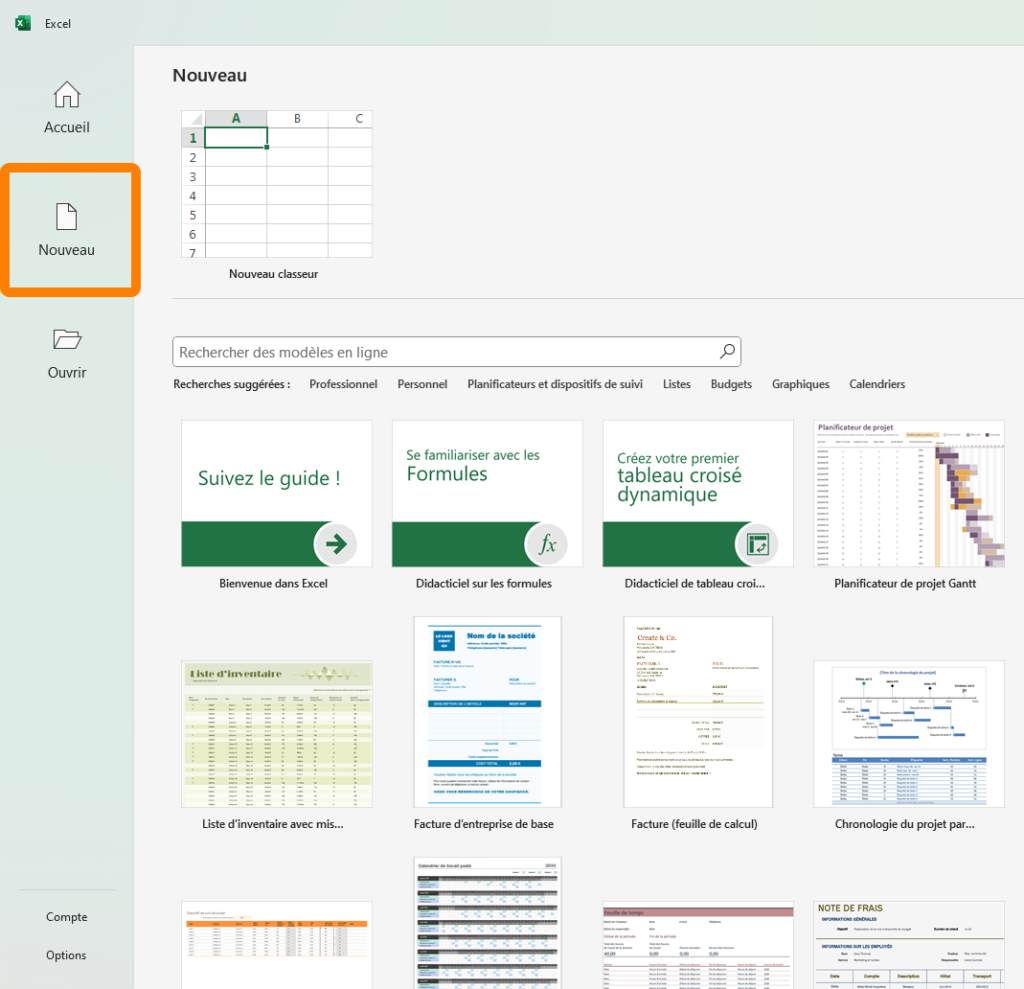Open the orange project tracker template
1024x989 pixels.
[277, 945]
